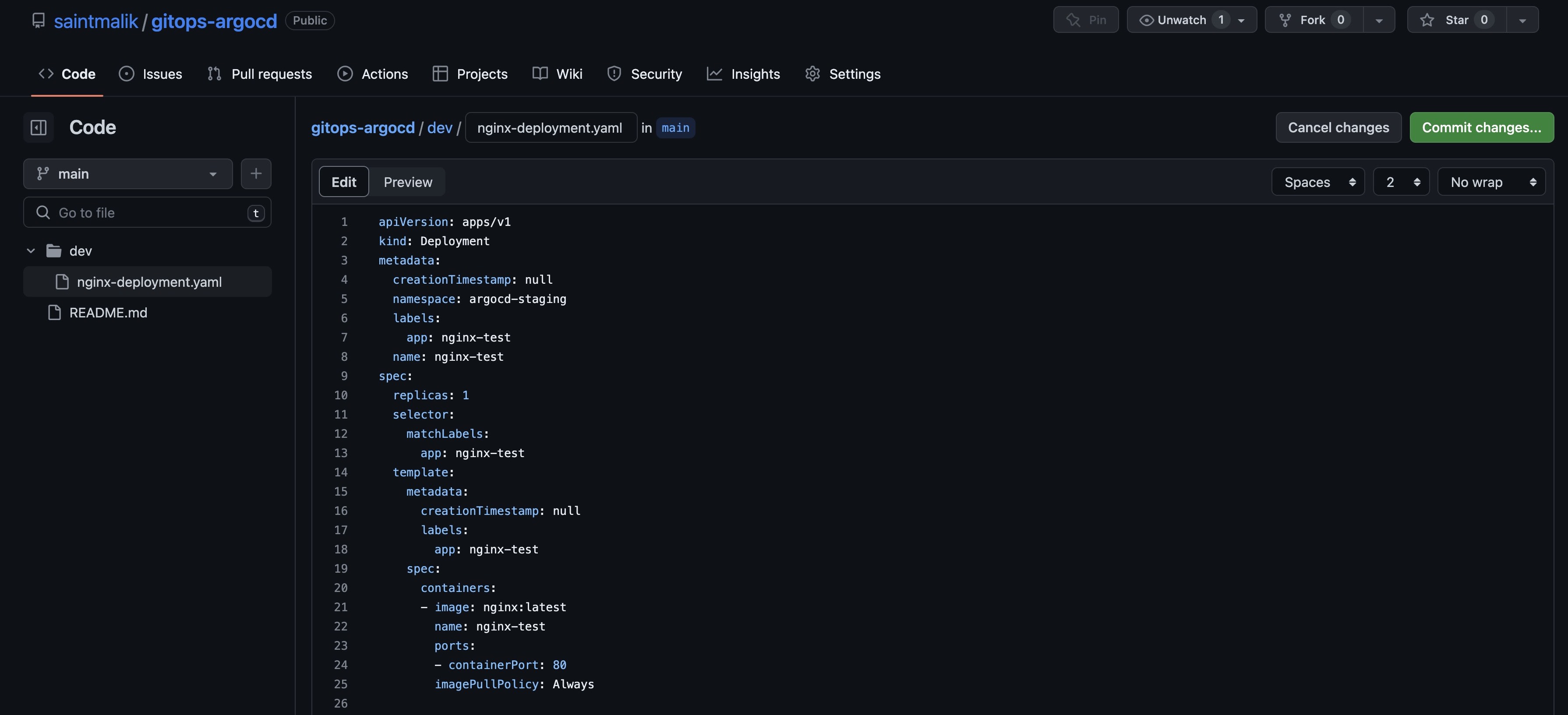Image resolution: width=1568 pixels, height=715 pixels.
Task: Click the dev breadcrumb link
Action: [439, 128]
